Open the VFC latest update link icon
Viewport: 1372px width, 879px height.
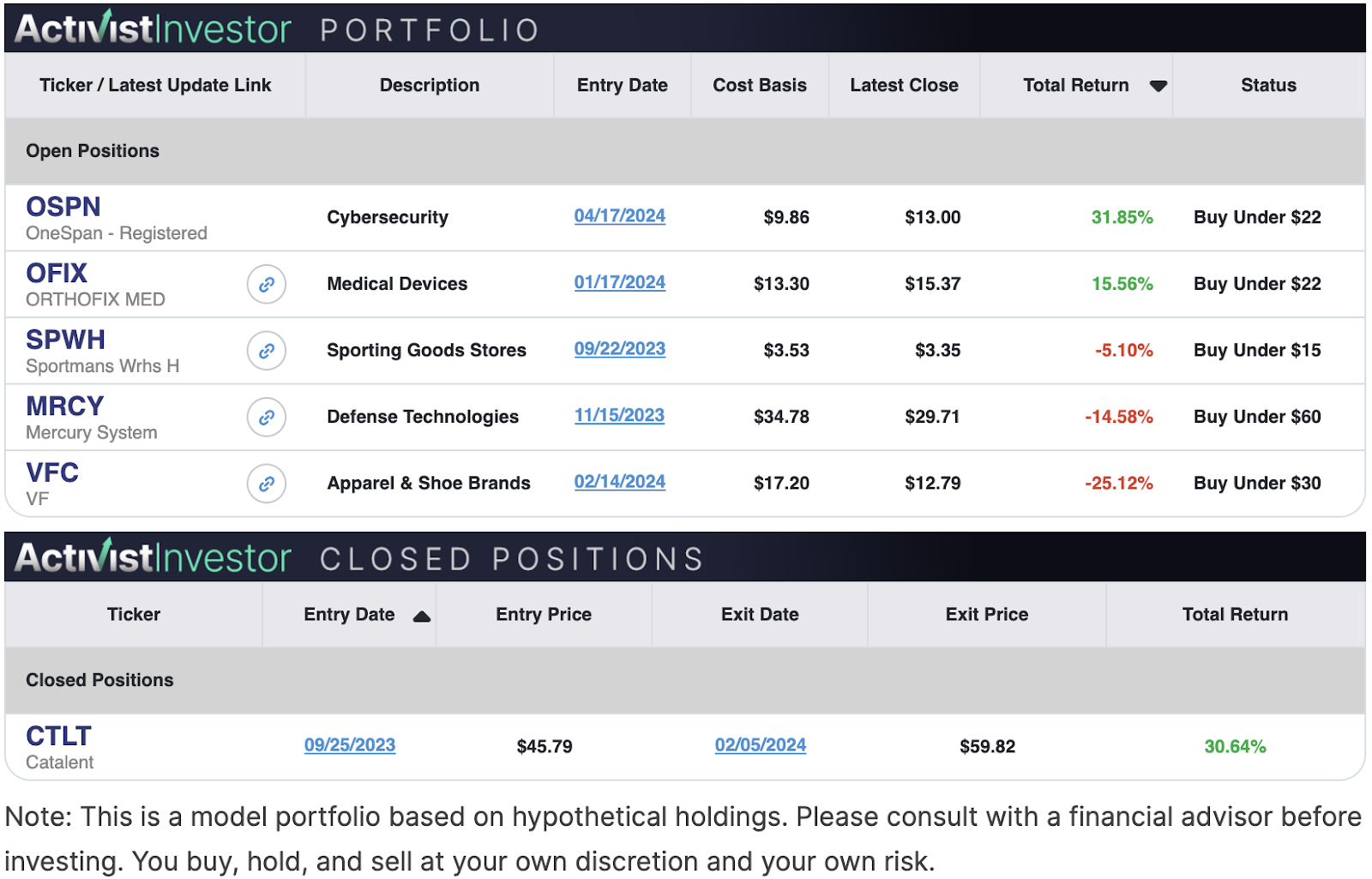coord(267,484)
